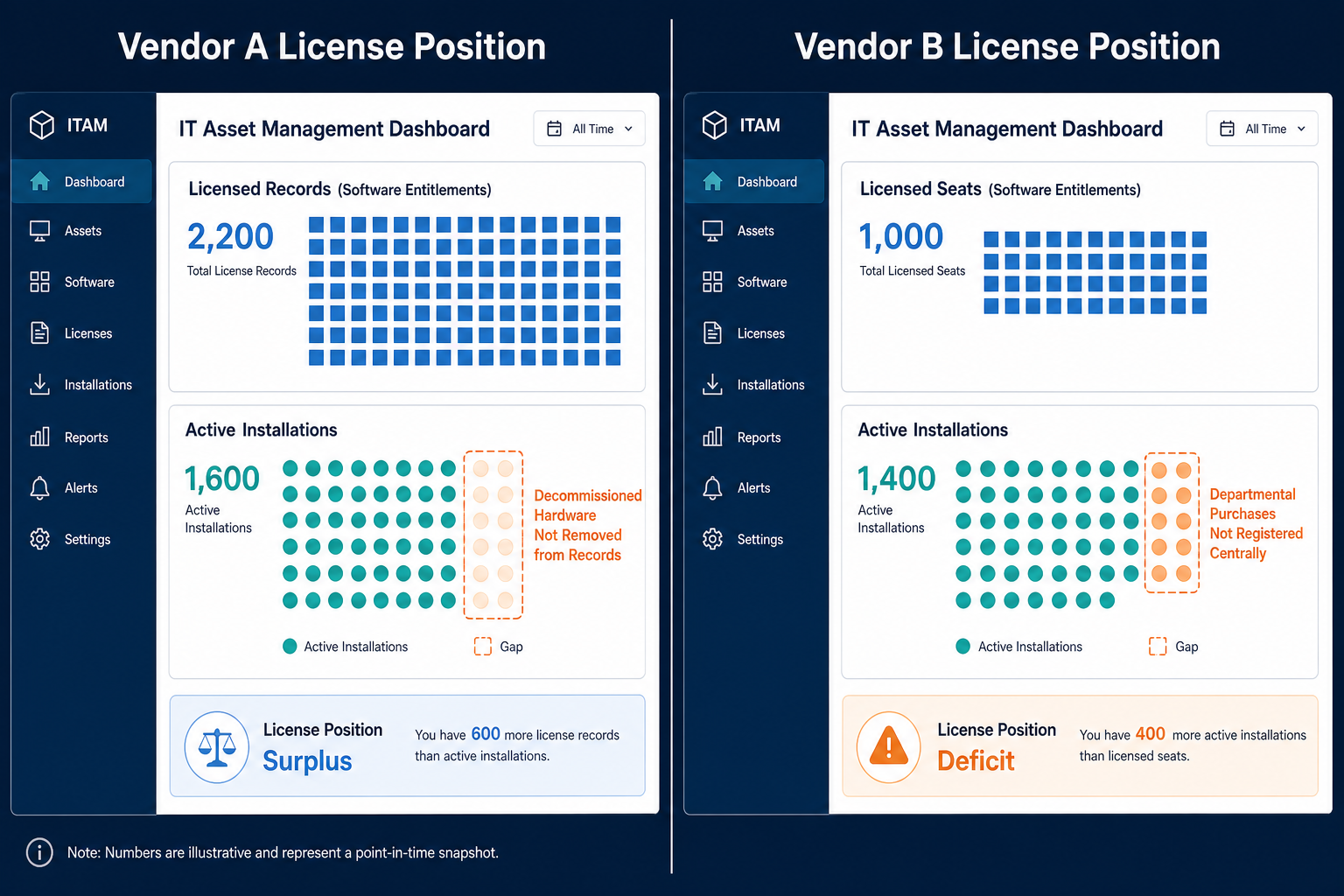Open Assets monitor icon in Vendor B sidebar
The image size is (1344, 896).
(x=713, y=231)
